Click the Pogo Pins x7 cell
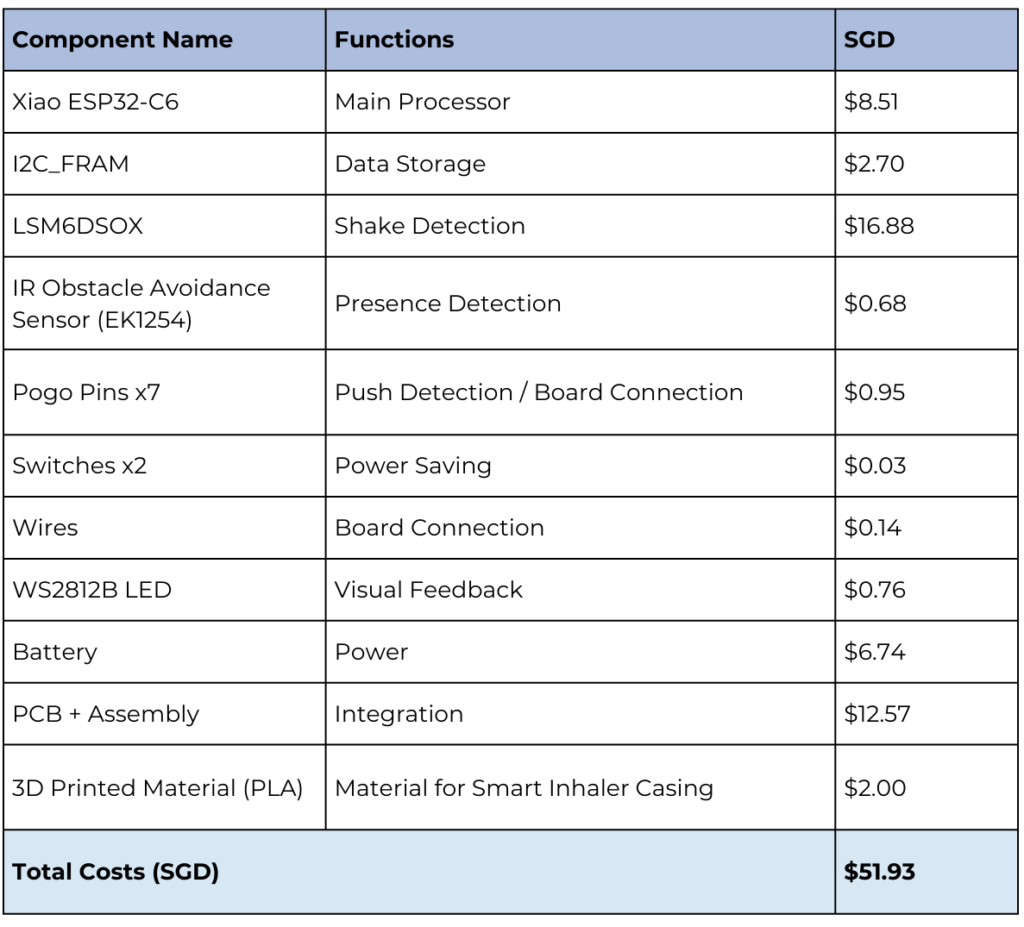The height and width of the screenshot is (927, 1024). point(86,392)
